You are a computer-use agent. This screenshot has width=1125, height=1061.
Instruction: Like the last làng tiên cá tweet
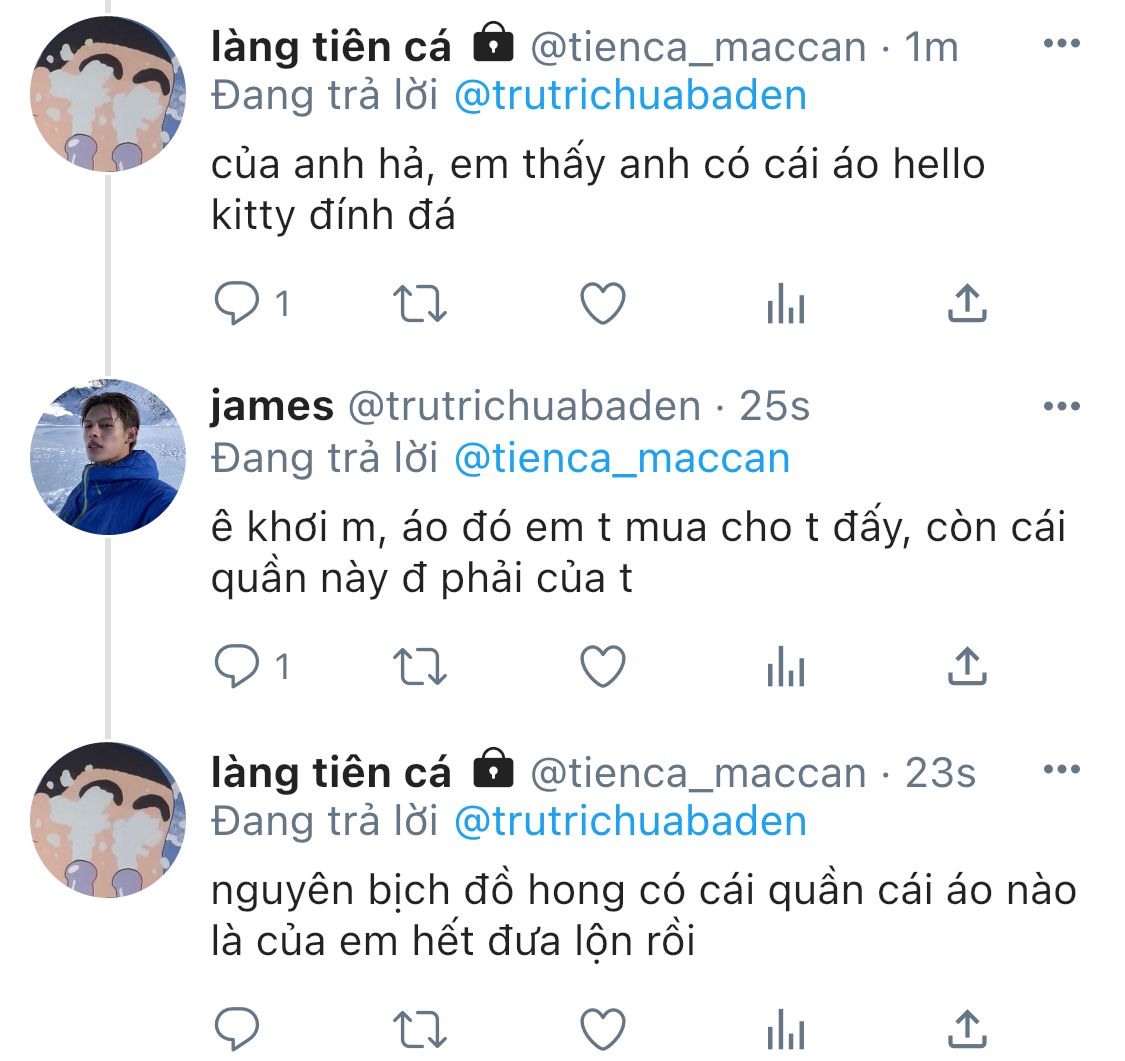tap(603, 1029)
